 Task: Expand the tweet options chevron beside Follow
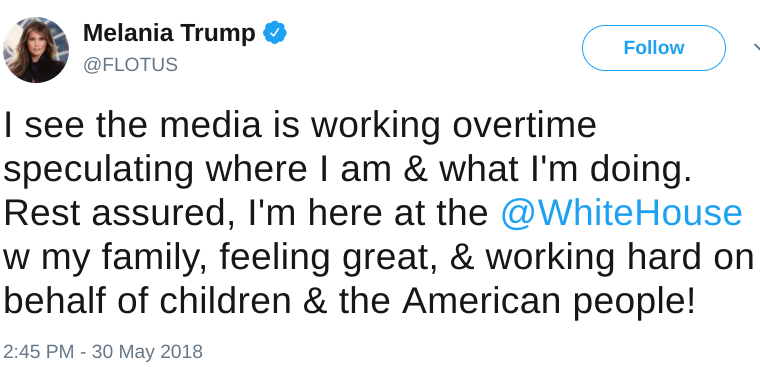click(x=756, y=48)
